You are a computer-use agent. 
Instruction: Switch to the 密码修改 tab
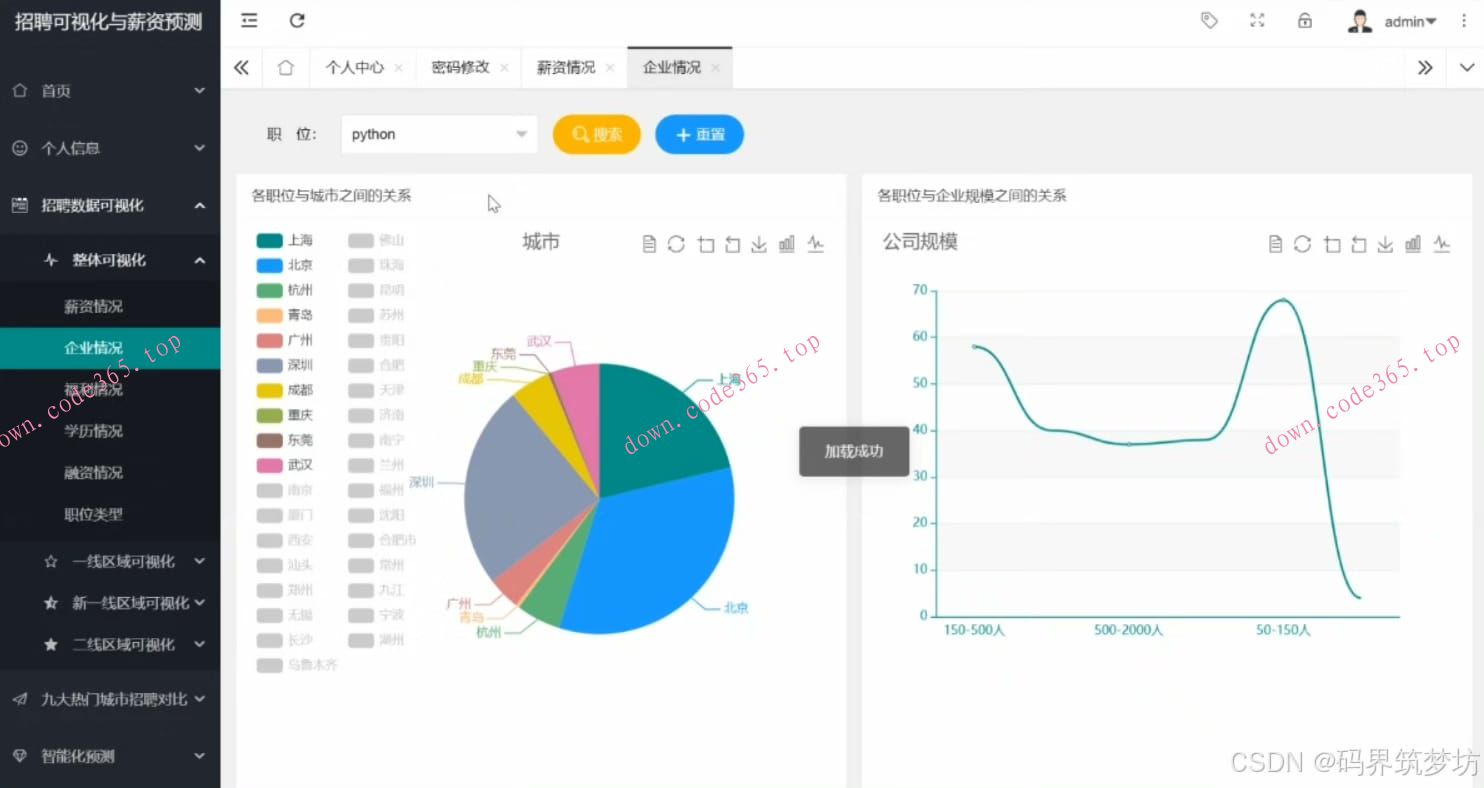pyautogui.click(x=460, y=68)
